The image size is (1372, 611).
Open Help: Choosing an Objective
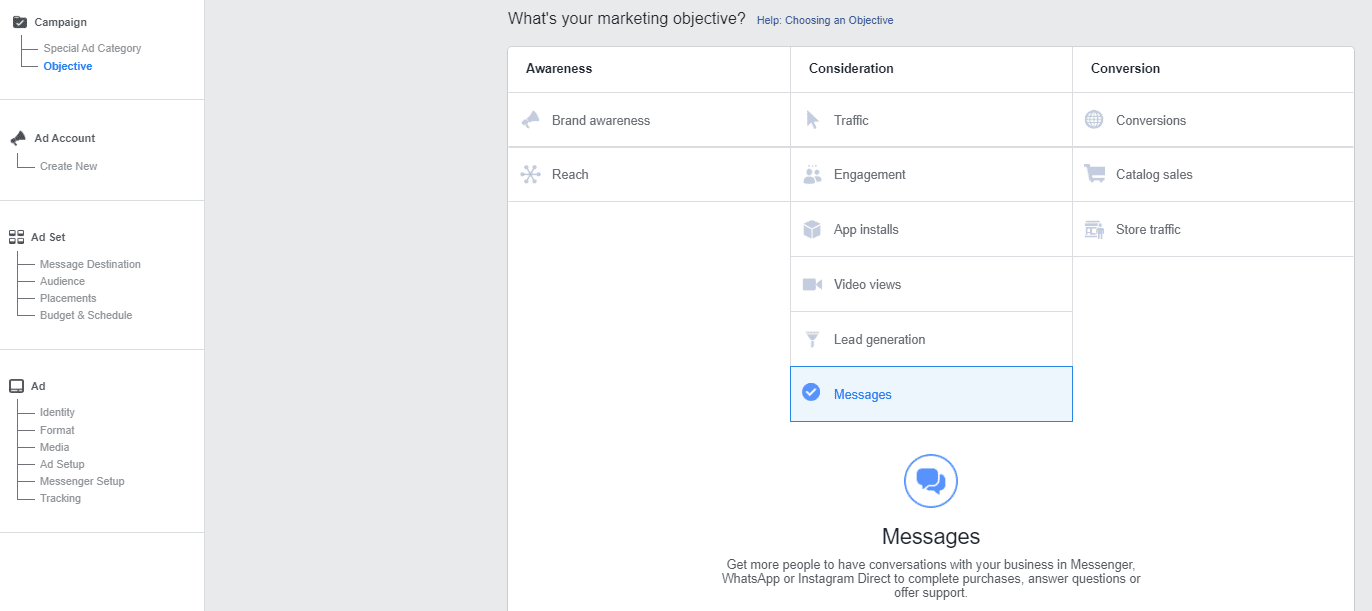pos(824,20)
